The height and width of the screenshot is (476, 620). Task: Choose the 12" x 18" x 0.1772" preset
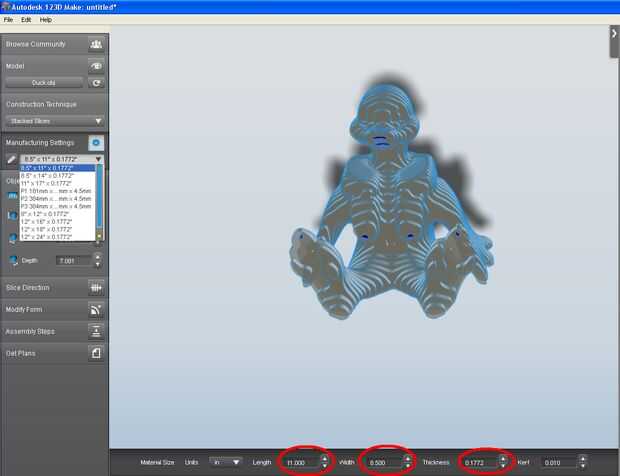click(58, 229)
